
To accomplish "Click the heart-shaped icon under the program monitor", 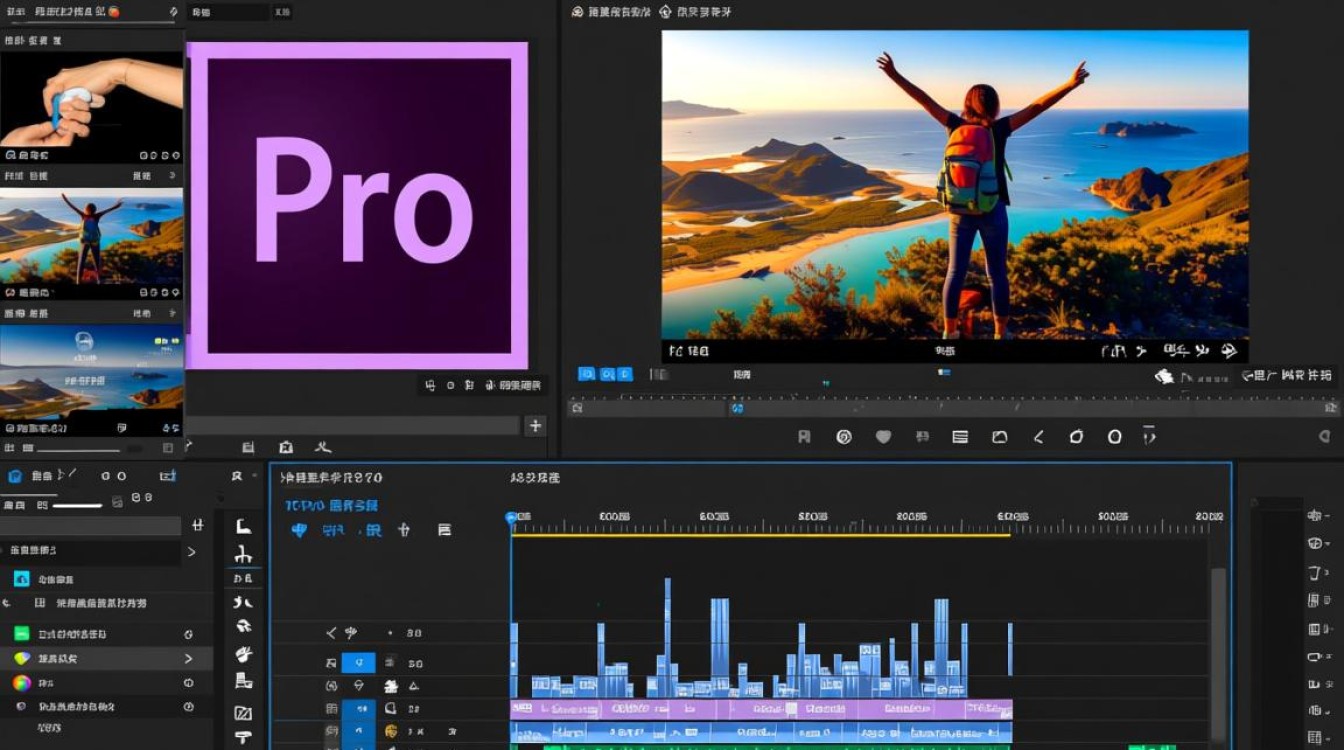I will (x=883, y=437).
